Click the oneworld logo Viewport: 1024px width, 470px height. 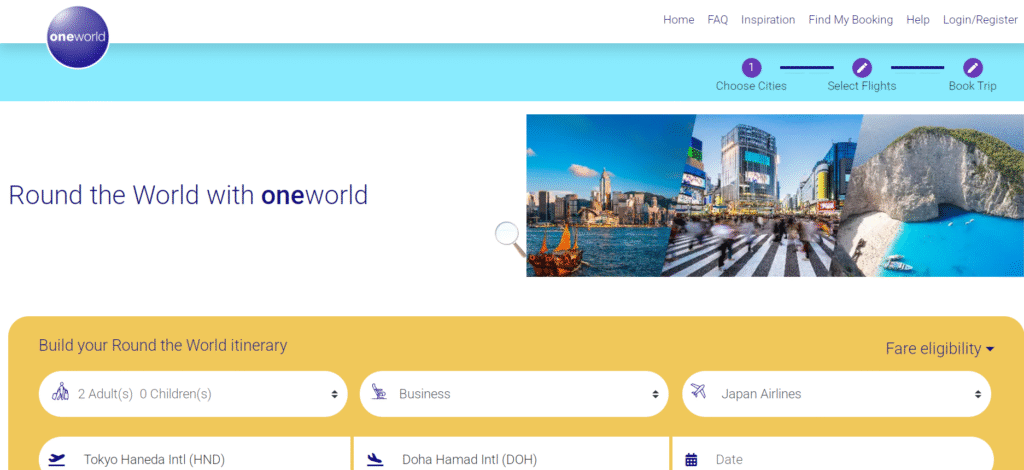(x=78, y=37)
